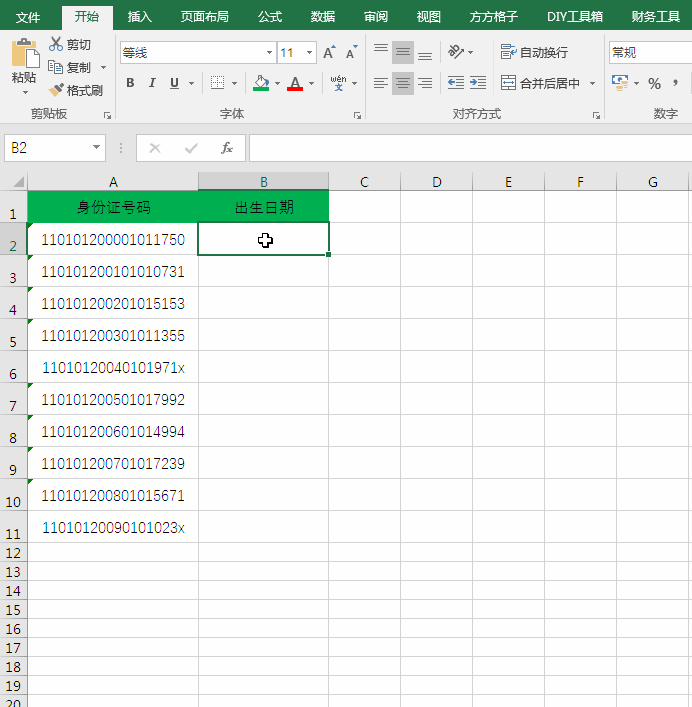Expand Merge and Center options
Image resolution: width=692 pixels, height=707 pixels.
tap(592, 83)
